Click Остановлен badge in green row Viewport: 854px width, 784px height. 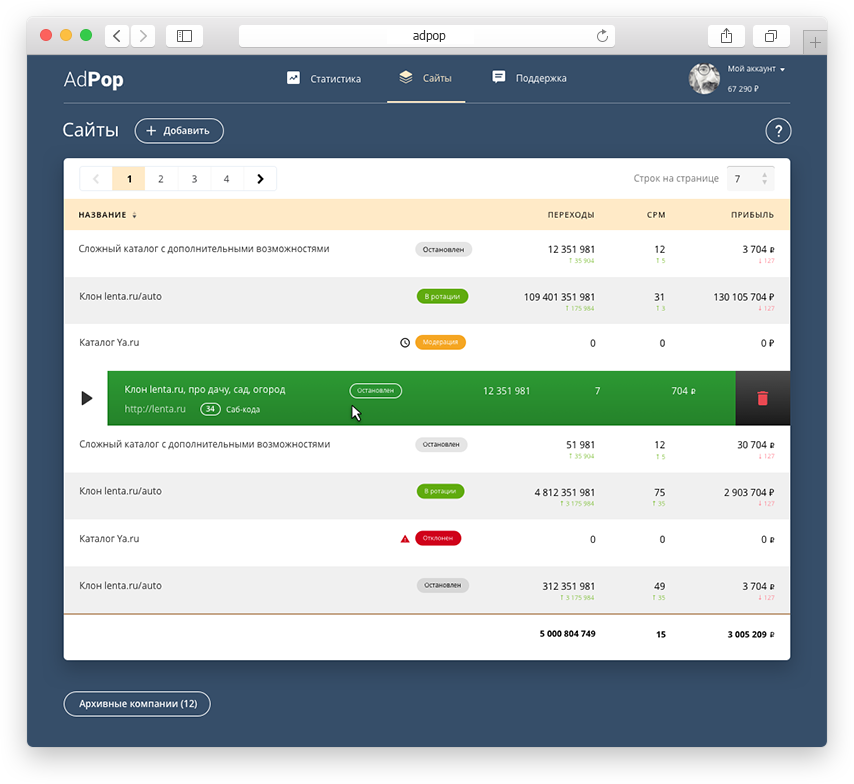point(375,391)
